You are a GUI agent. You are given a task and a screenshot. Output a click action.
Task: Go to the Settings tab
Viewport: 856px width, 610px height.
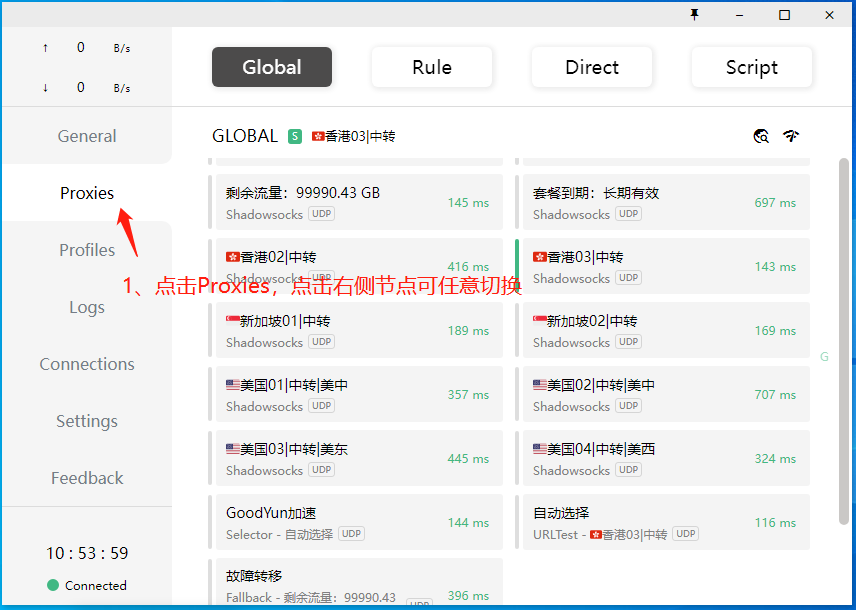tap(87, 421)
